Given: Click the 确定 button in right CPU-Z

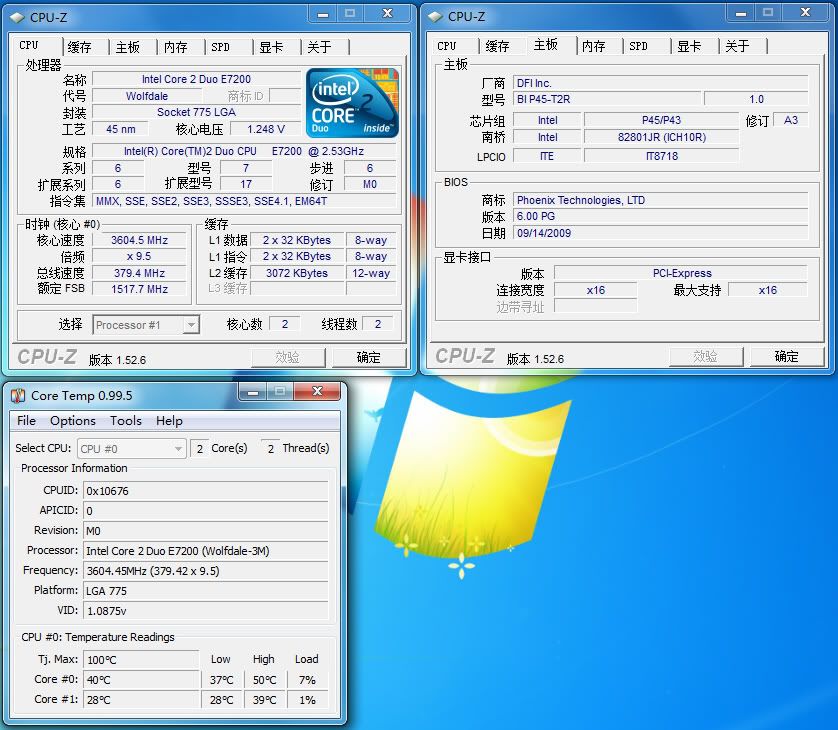Looking at the screenshot, I should pyautogui.click(x=787, y=356).
